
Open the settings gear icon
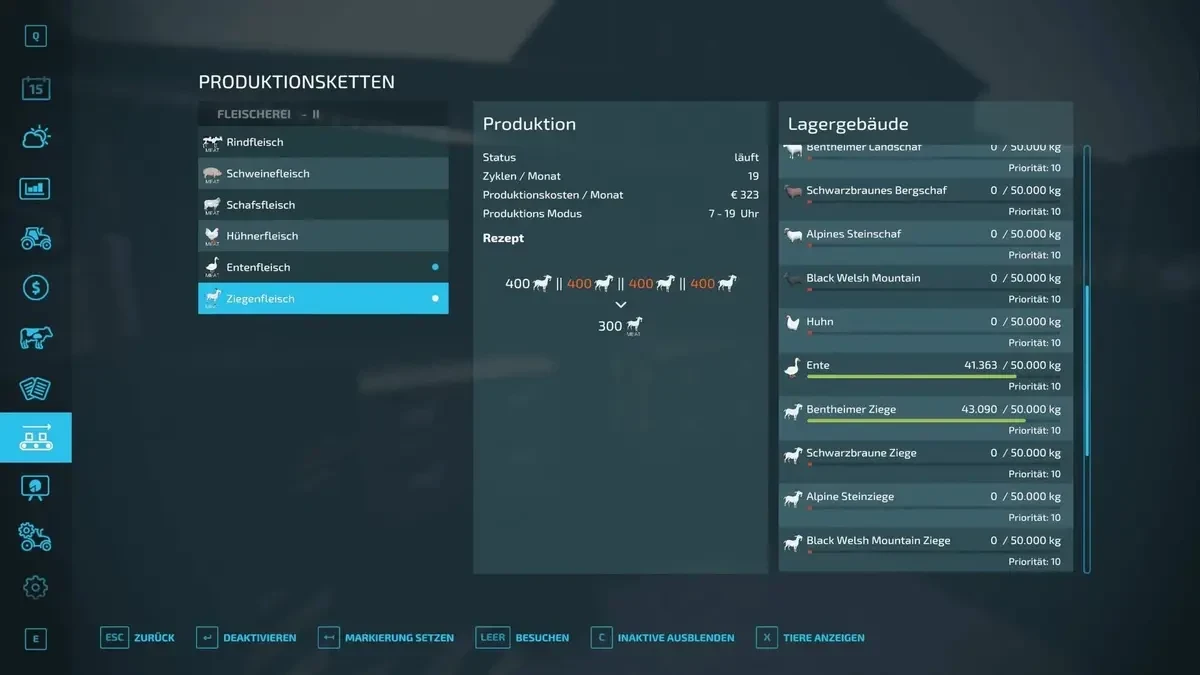[x=34, y=587]
